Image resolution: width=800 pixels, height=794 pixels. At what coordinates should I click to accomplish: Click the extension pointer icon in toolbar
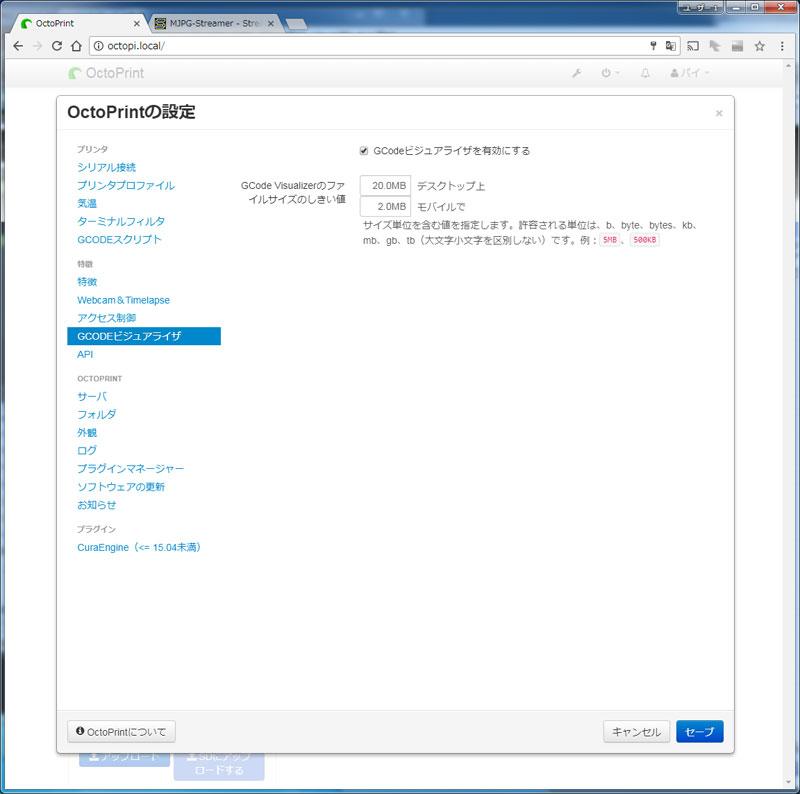(x=715, y=46)
